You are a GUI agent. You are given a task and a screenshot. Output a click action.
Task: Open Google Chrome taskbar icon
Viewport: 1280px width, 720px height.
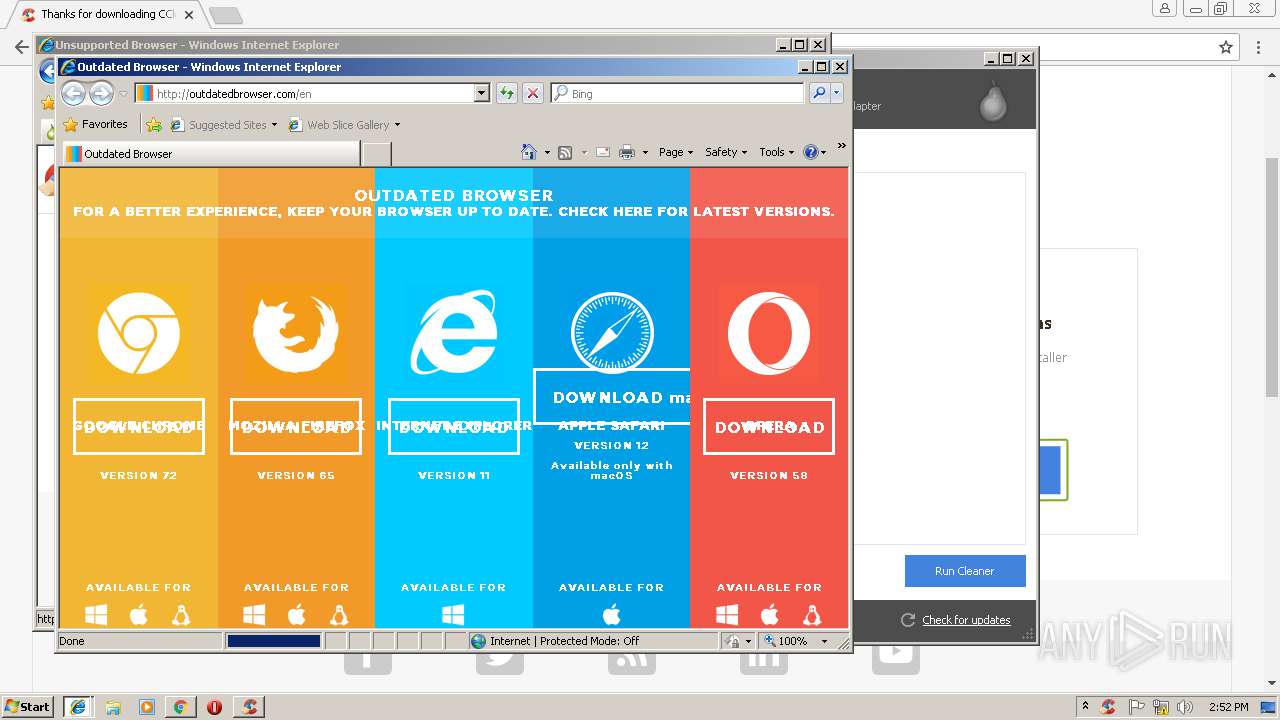coord(181,706)
